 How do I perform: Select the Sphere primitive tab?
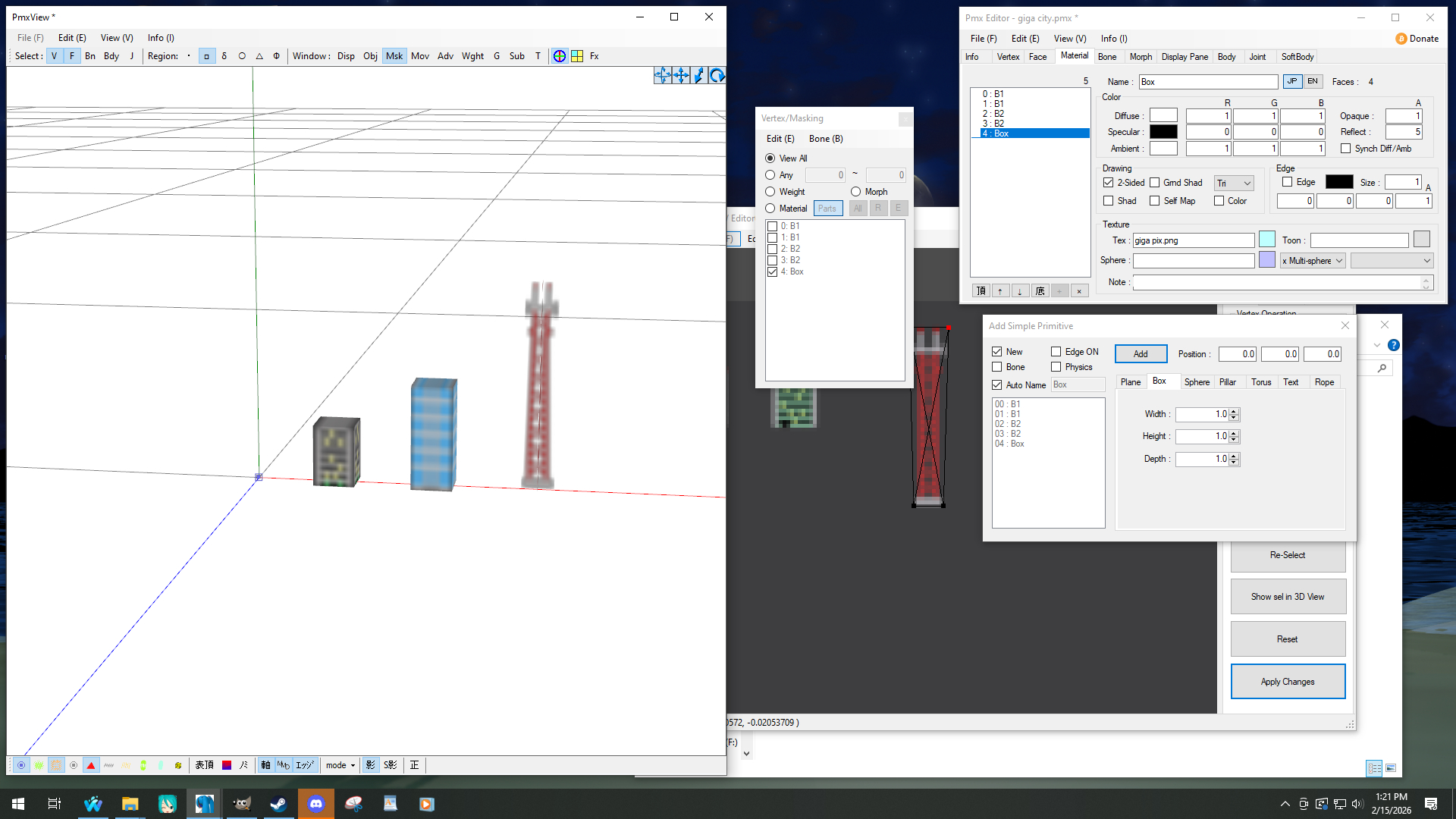pyautogui.click(x=1197, y=382)
